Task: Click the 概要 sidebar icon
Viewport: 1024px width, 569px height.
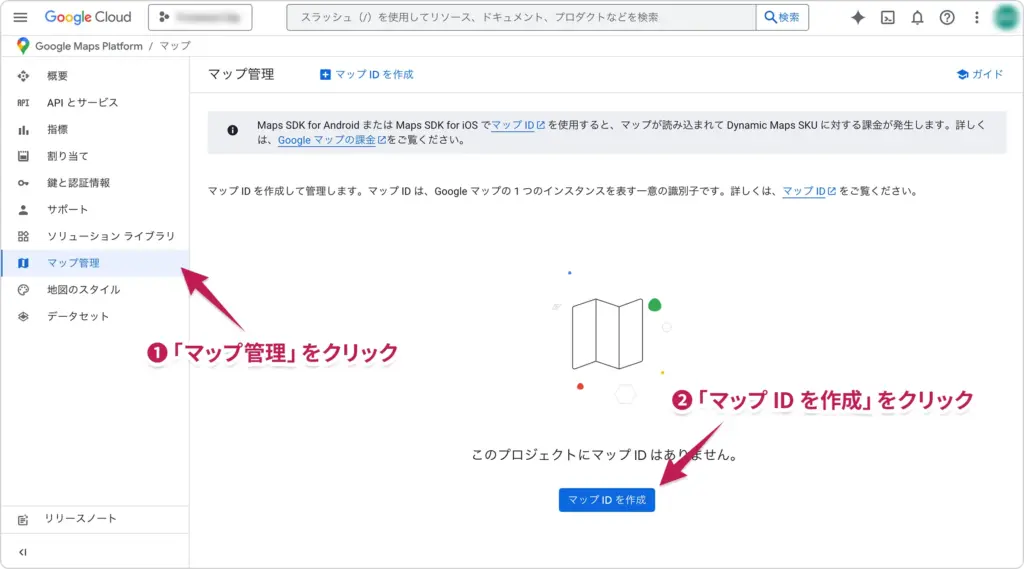Action: [x=23, y=76]
